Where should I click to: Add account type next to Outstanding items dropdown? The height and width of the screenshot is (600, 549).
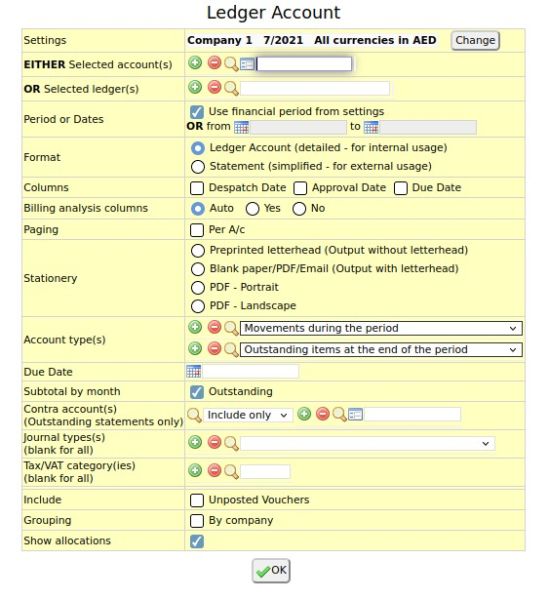(x=195, y=349)
